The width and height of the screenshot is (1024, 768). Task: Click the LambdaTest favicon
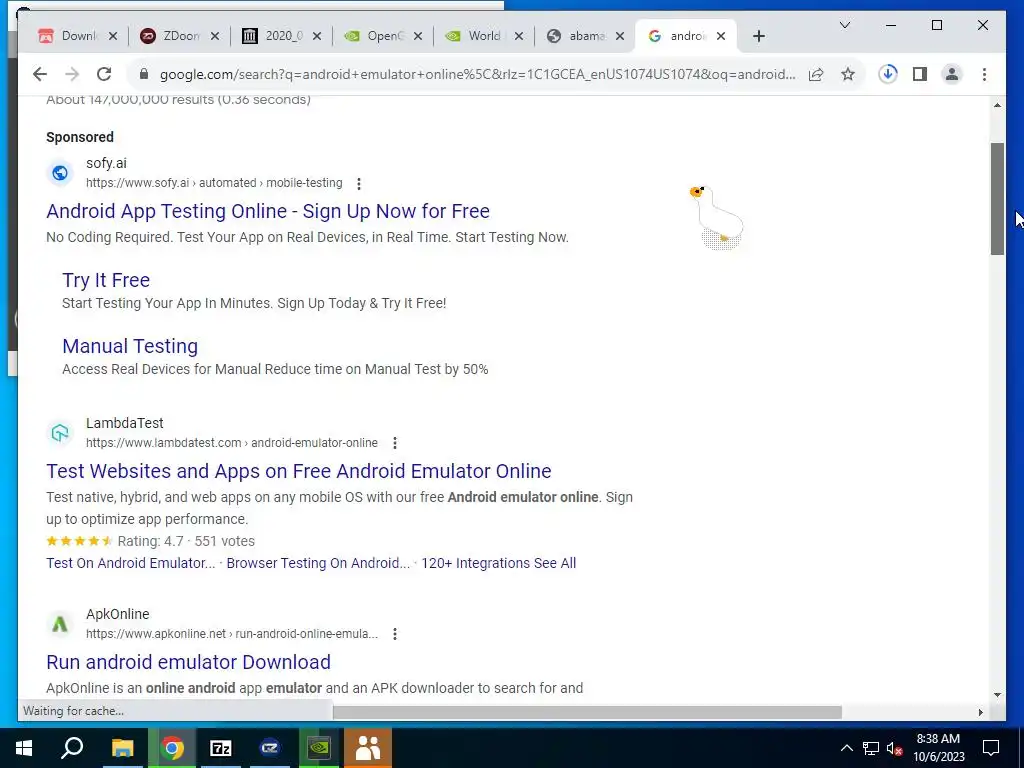[60, 433]
